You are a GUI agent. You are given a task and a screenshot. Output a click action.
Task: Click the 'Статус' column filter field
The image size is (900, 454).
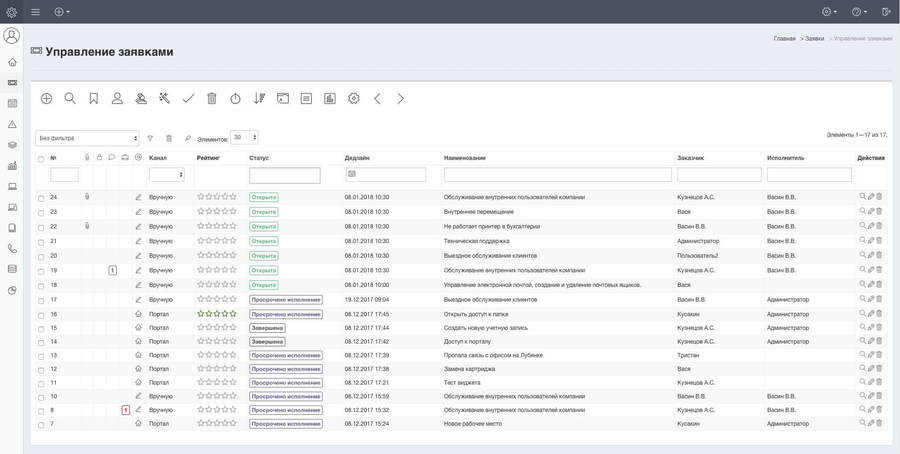pyautogui.click(x=284, y=175)
